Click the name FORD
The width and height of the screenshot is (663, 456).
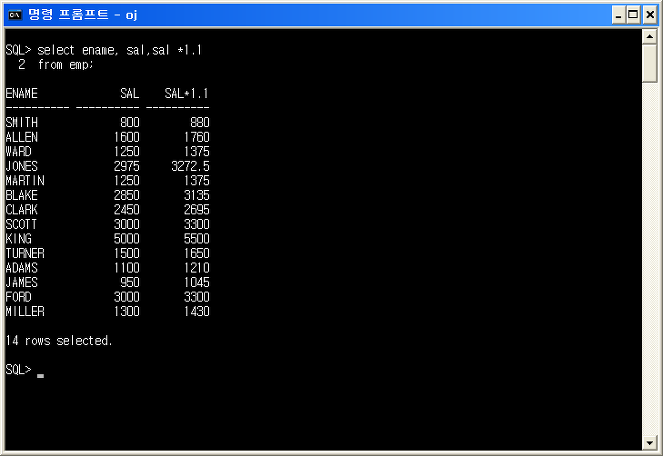tap(19, 297)
